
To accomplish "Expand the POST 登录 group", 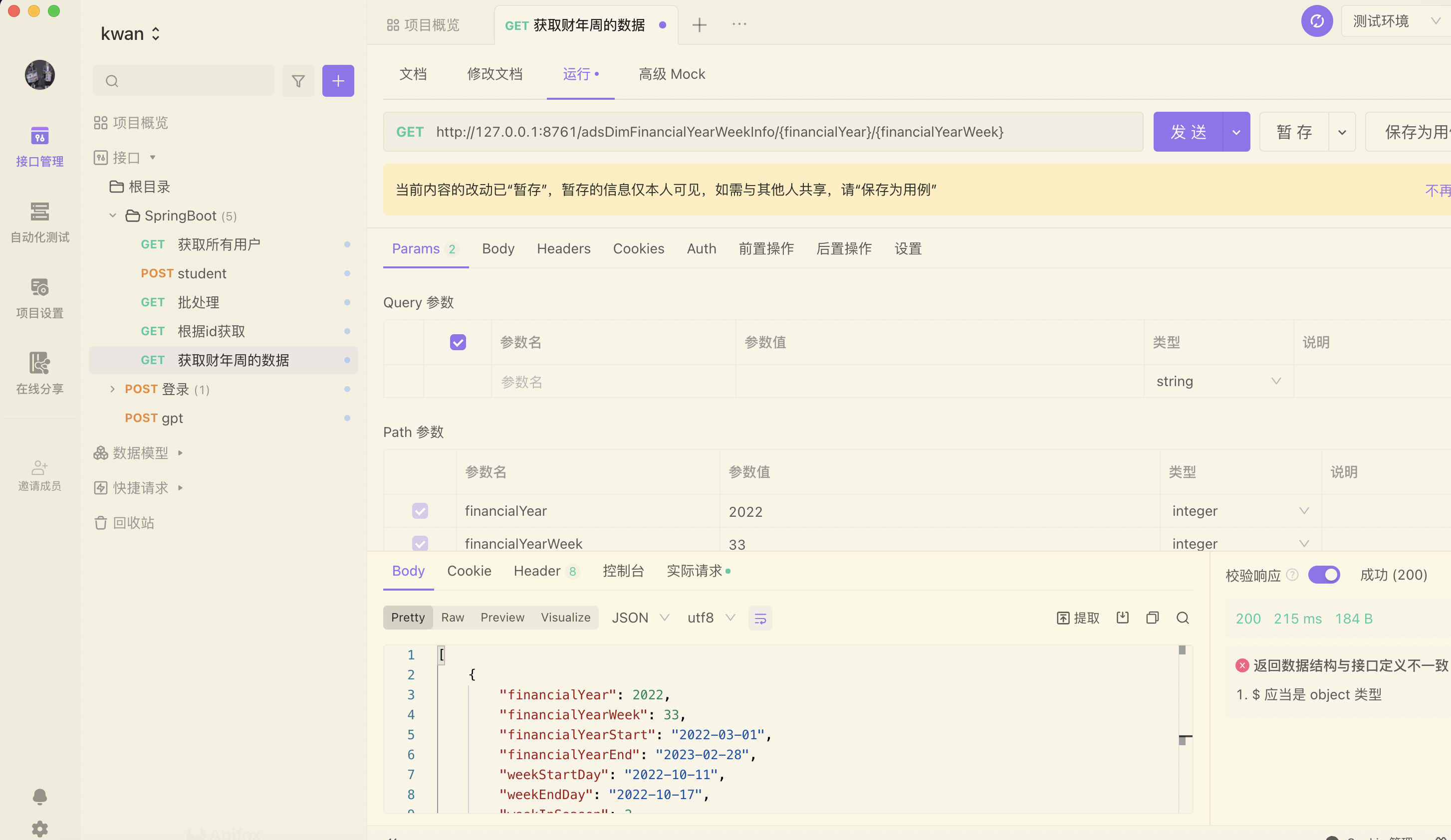I will click(x=112, y=389).
